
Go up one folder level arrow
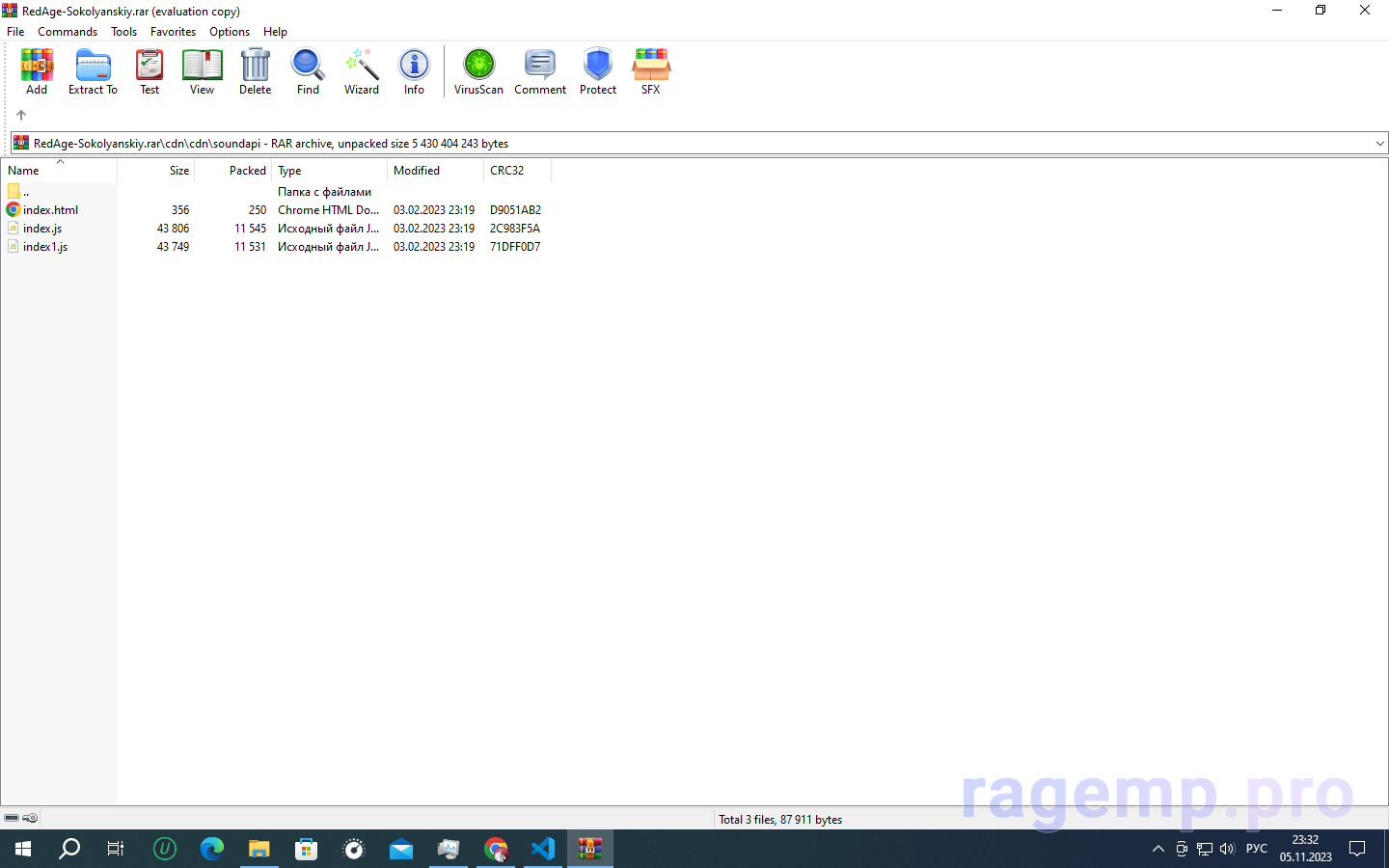(x=21, y=115)
